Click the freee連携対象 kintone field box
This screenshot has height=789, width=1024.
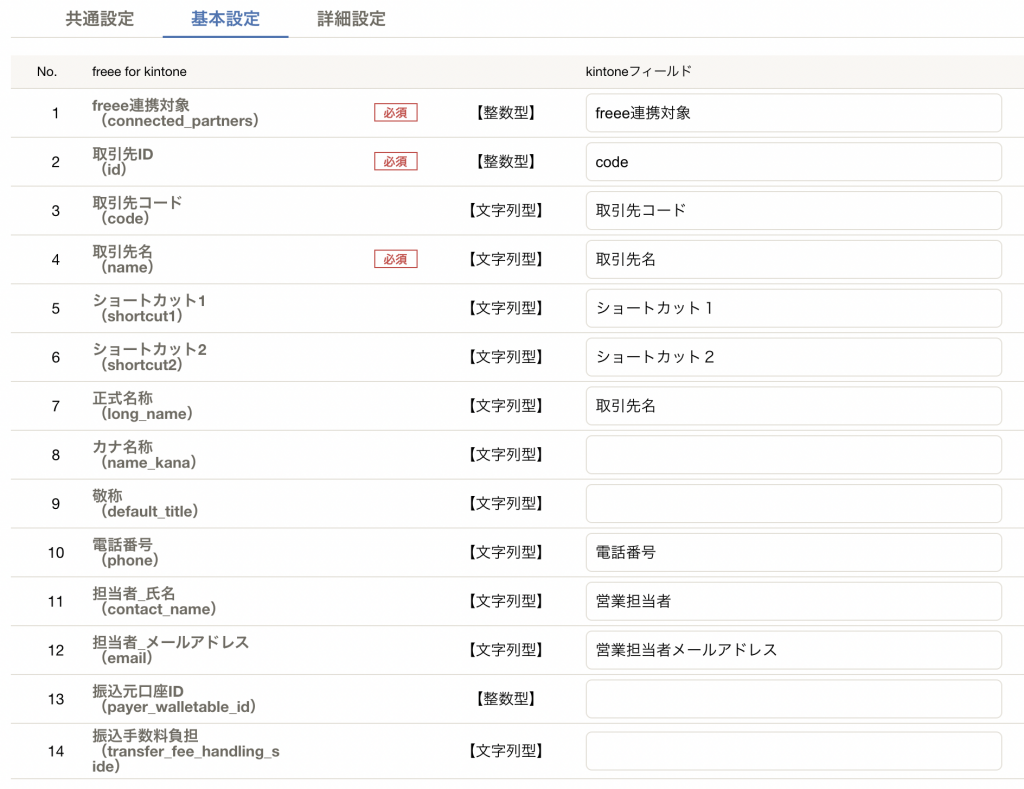(793, 113)
